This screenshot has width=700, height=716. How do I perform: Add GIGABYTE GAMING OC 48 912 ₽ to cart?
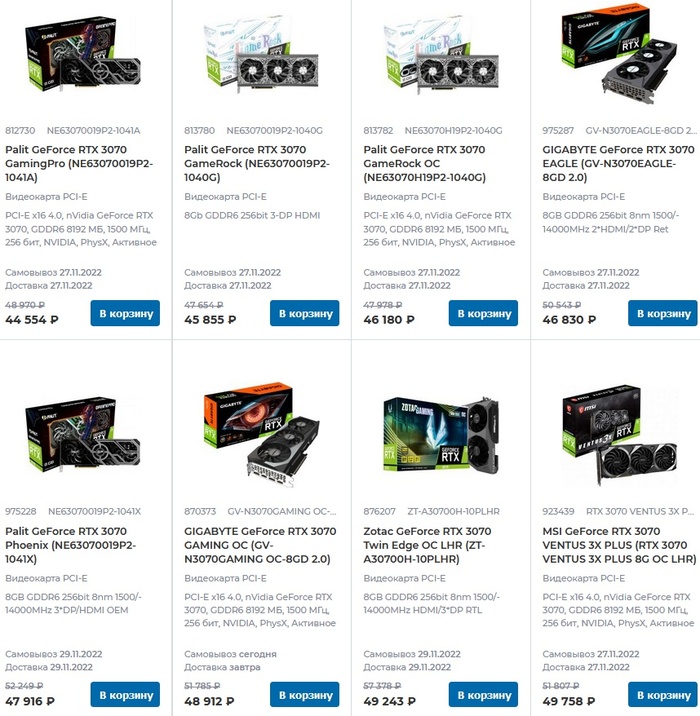[x=305, y=695]
